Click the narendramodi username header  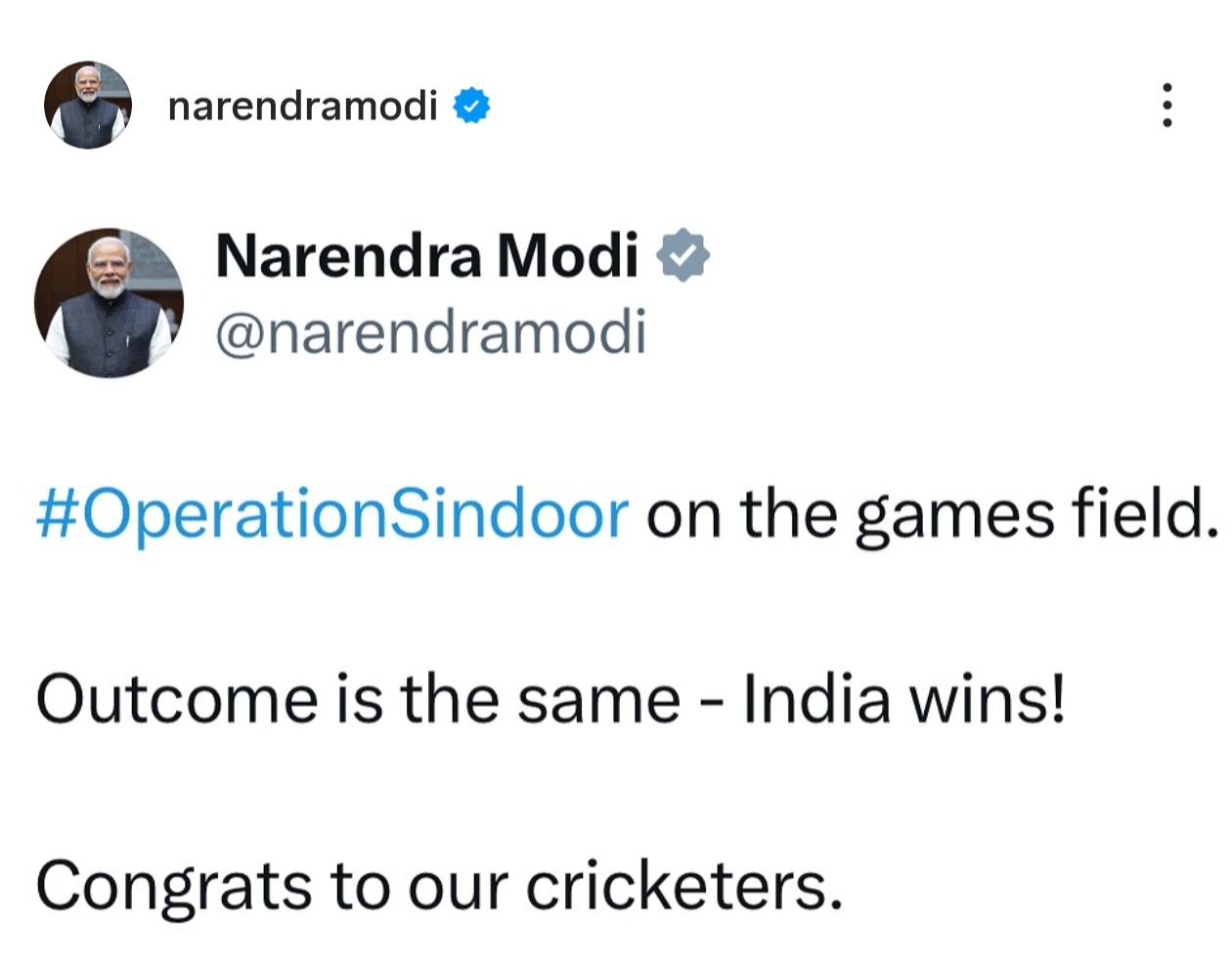click(x=303, y=105)
